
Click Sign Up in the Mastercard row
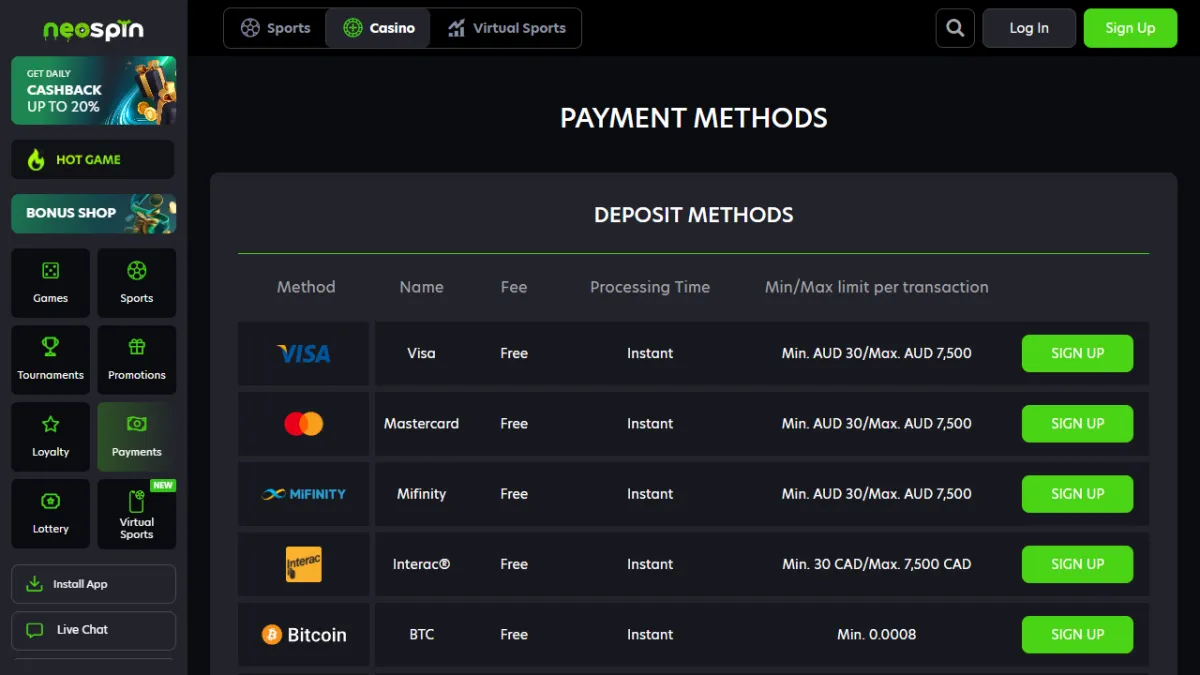[1077, 424]
